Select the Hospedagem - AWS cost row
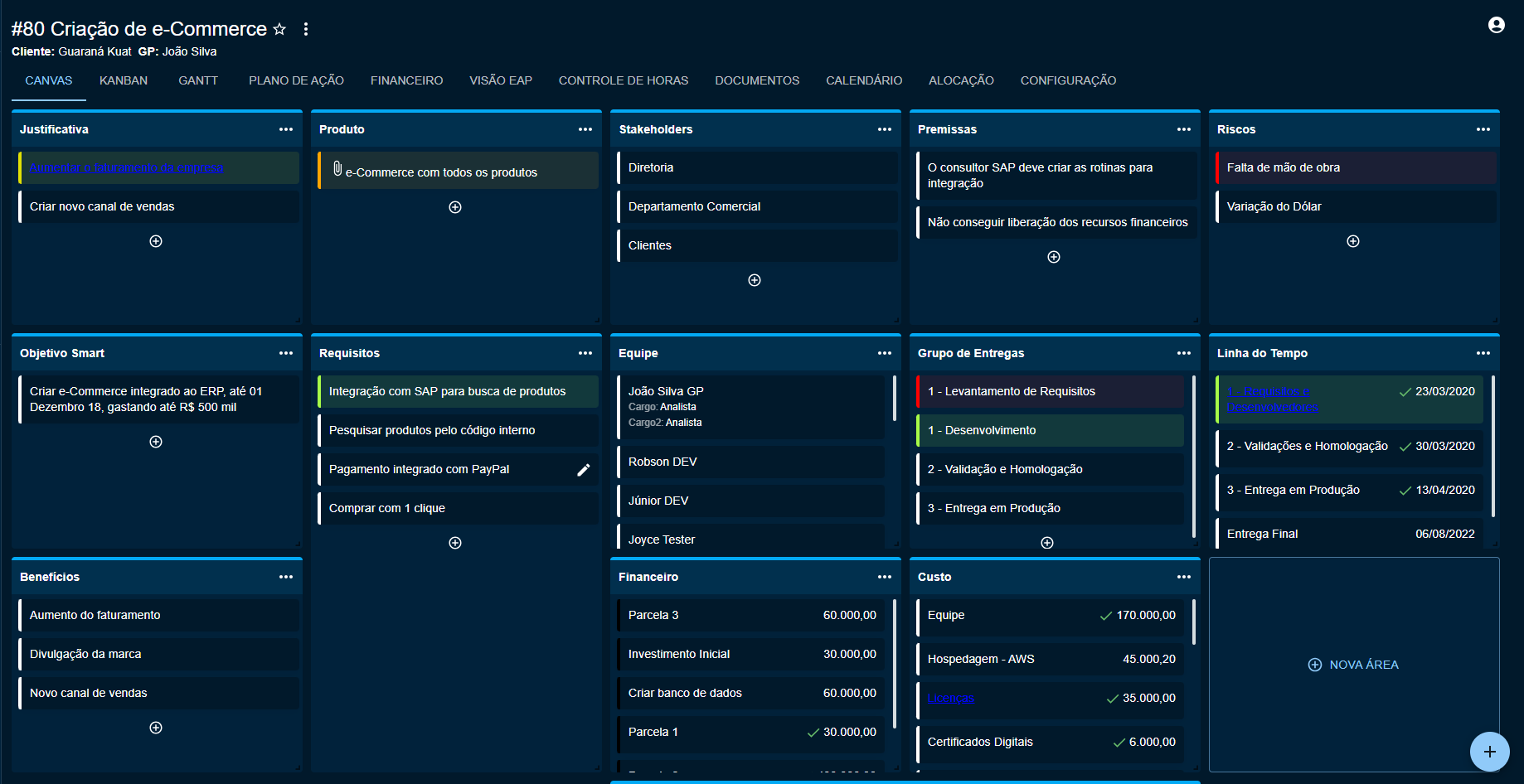The width and height of the screenshot is (1524, 784). click(1050, 660)
